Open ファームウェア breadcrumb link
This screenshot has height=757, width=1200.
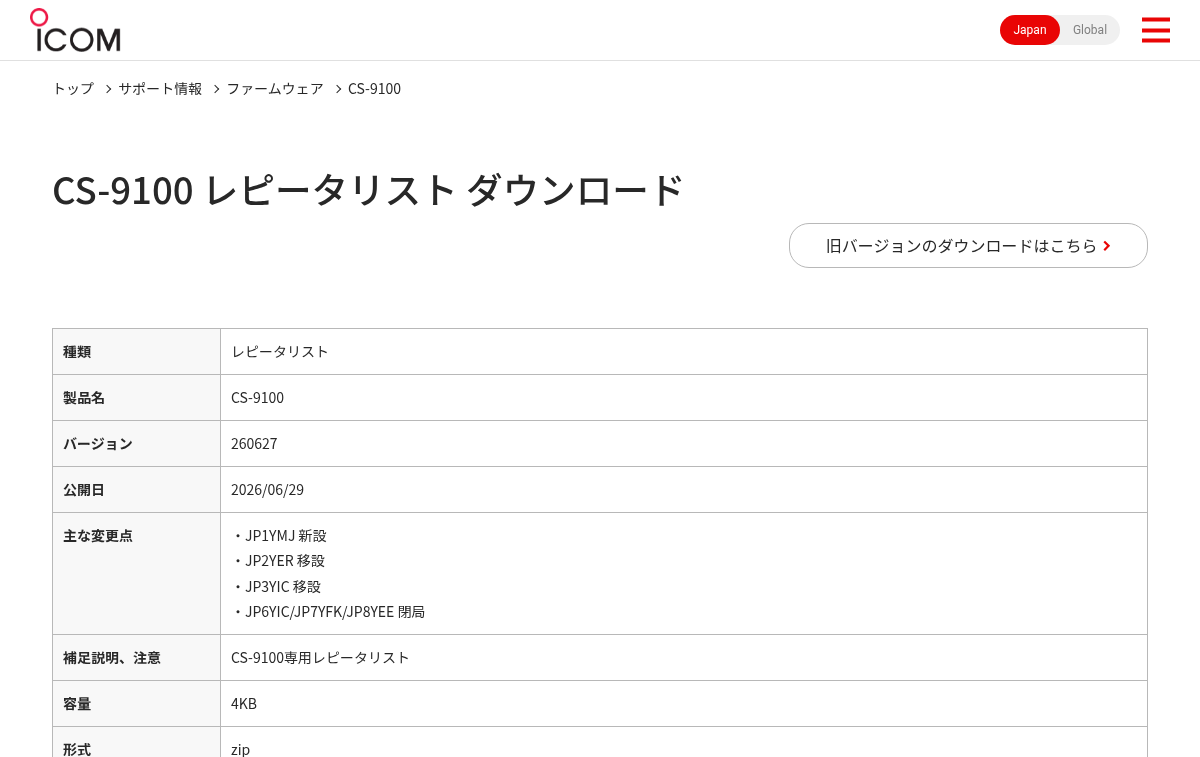click(x=275, y=88)
